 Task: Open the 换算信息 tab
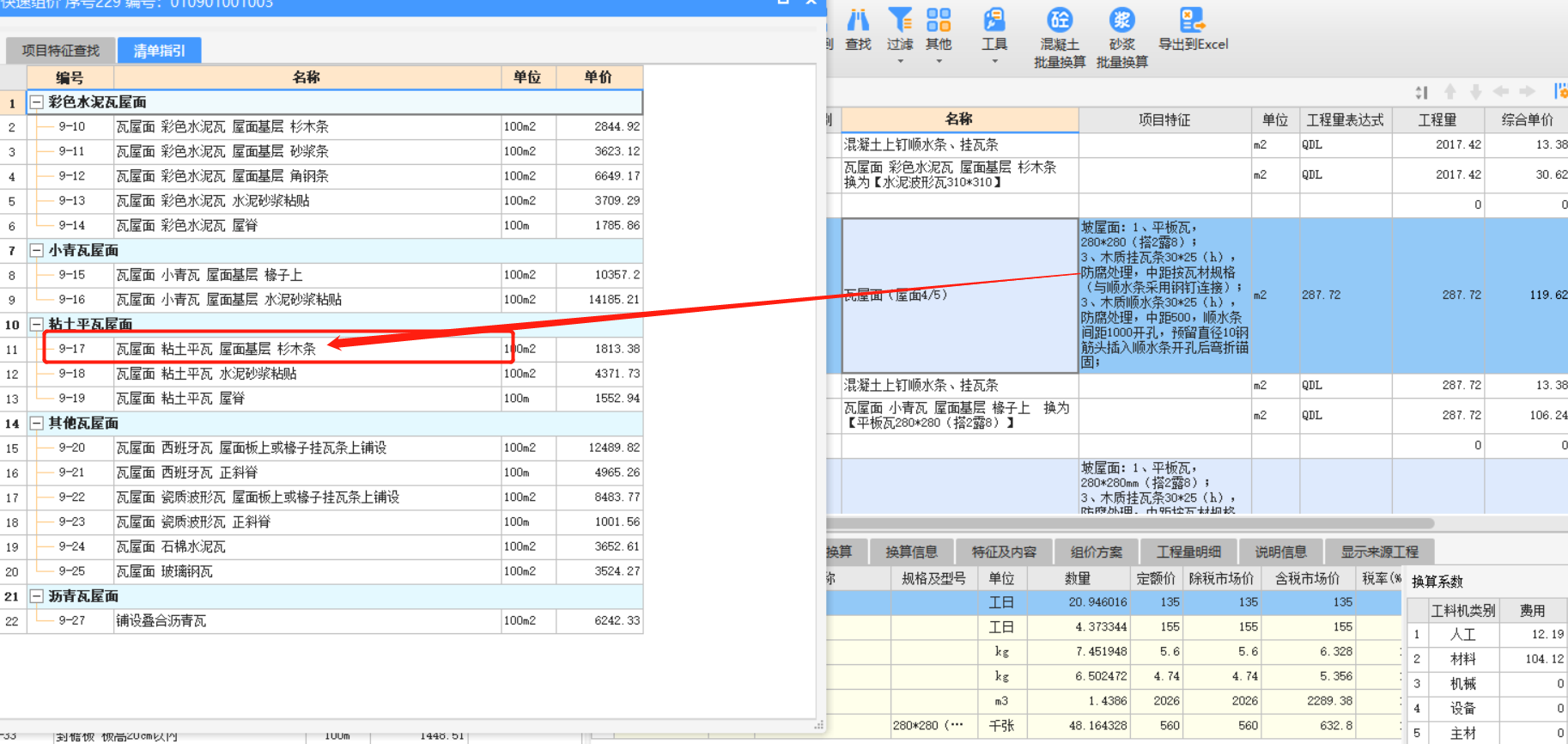(x=911, y=552)
